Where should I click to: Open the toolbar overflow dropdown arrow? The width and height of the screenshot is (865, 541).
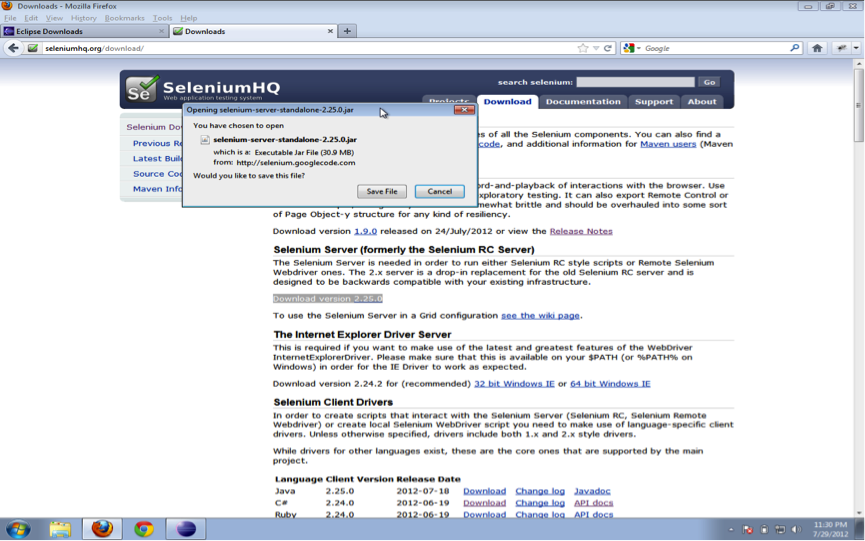[856, 48]
